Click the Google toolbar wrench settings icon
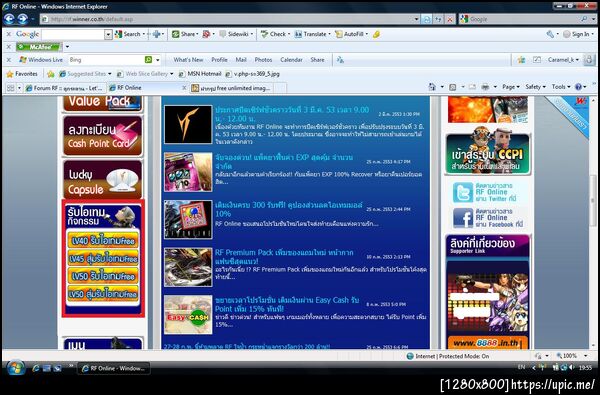This screenshot has width=600, height=395. tap(550, 34)
